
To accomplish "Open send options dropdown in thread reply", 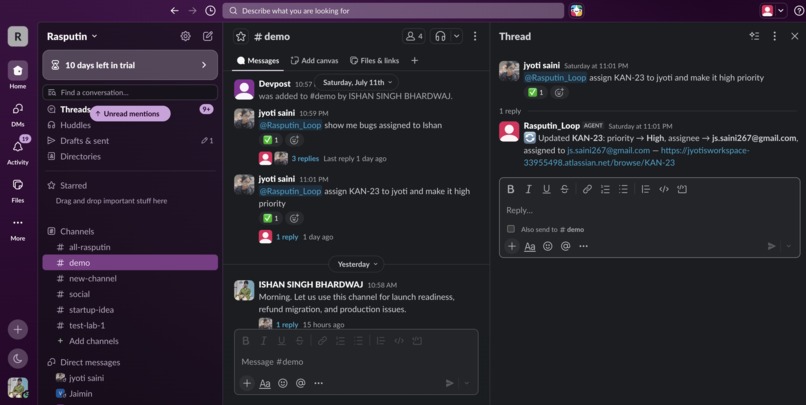I will pyautogui.click(x=789, y=246).
